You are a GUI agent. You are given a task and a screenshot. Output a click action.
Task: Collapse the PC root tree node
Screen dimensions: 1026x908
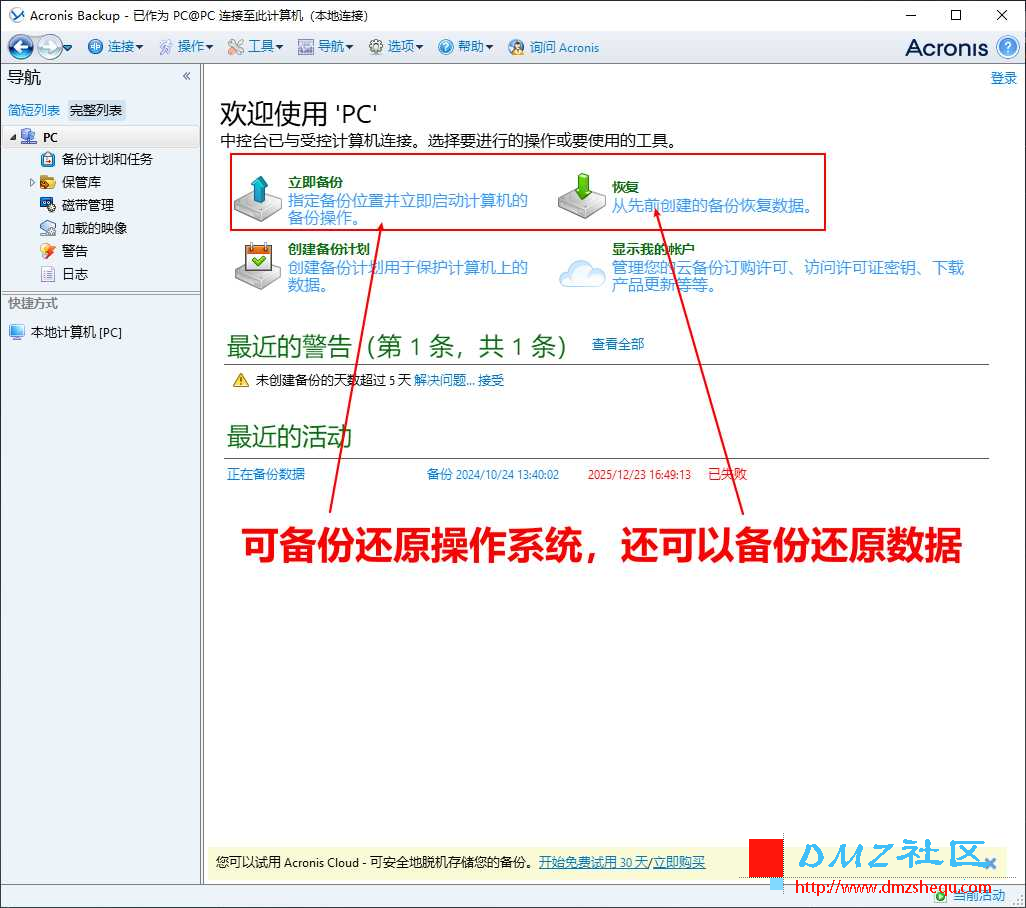[x=13, y=137]
